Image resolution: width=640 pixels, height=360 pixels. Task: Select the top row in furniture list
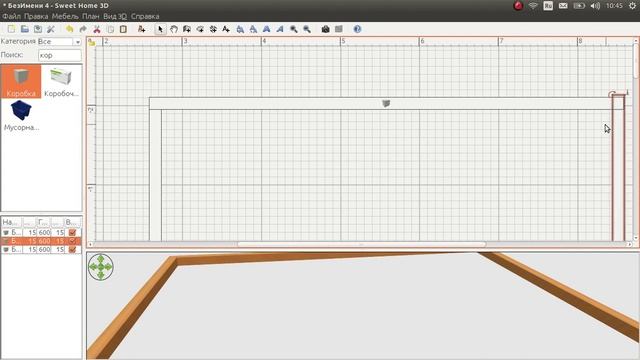pos(41,232)
